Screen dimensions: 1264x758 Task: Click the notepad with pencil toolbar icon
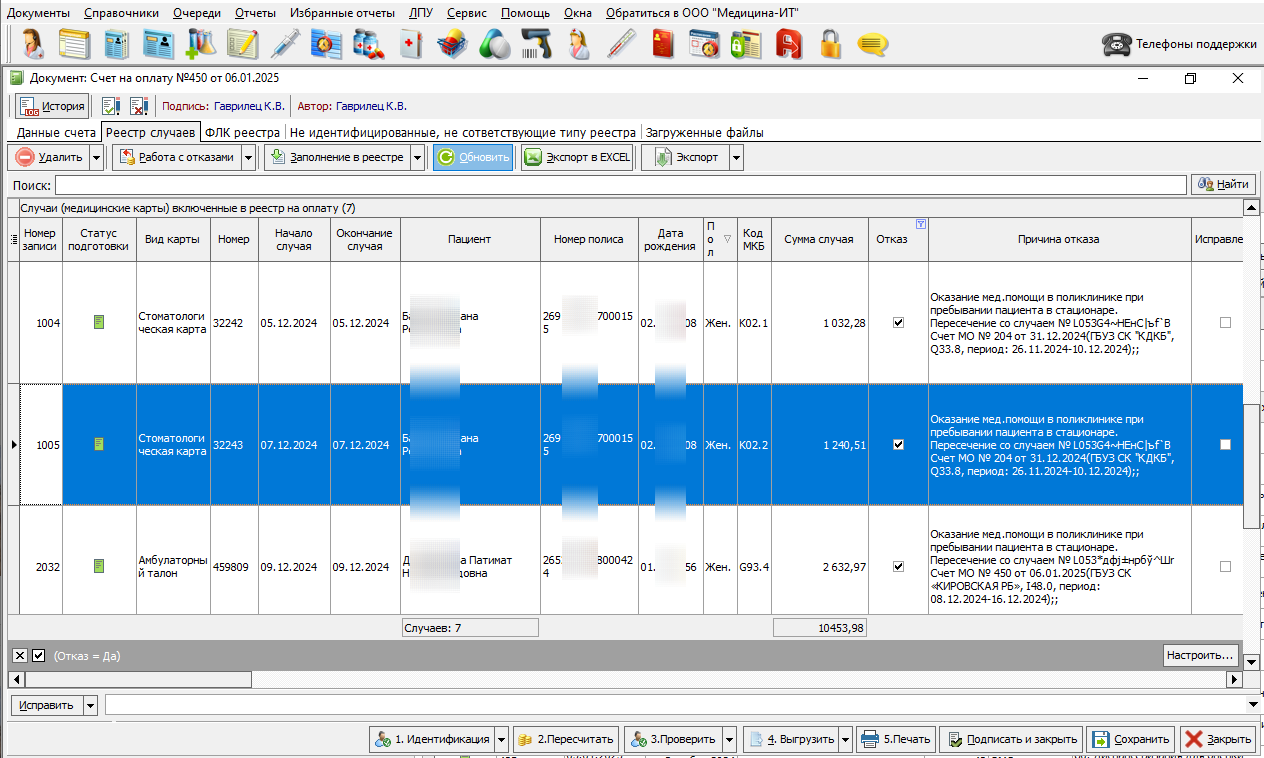(x=243, y=44)
